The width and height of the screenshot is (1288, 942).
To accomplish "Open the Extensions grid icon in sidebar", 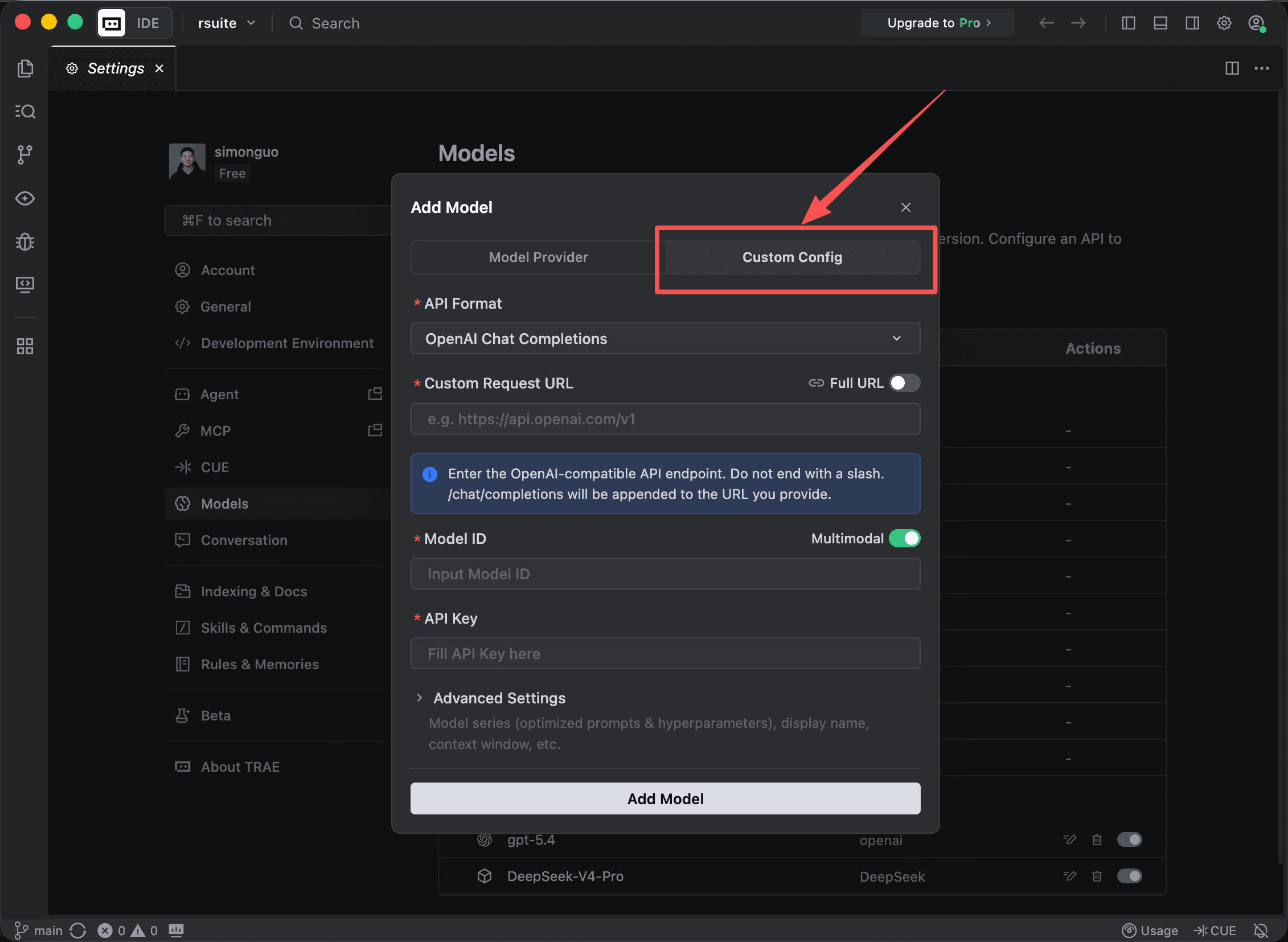I will (x=25, y=346).
